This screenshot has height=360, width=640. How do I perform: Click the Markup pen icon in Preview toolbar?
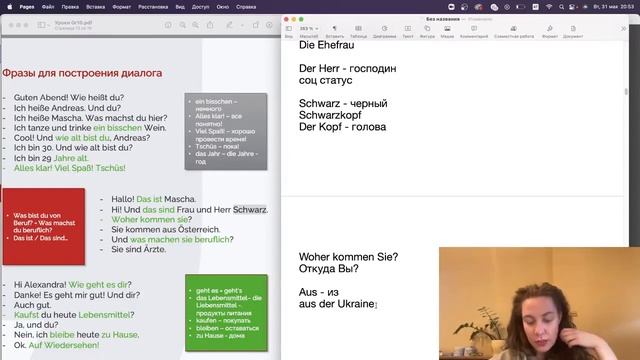(229, 25)
